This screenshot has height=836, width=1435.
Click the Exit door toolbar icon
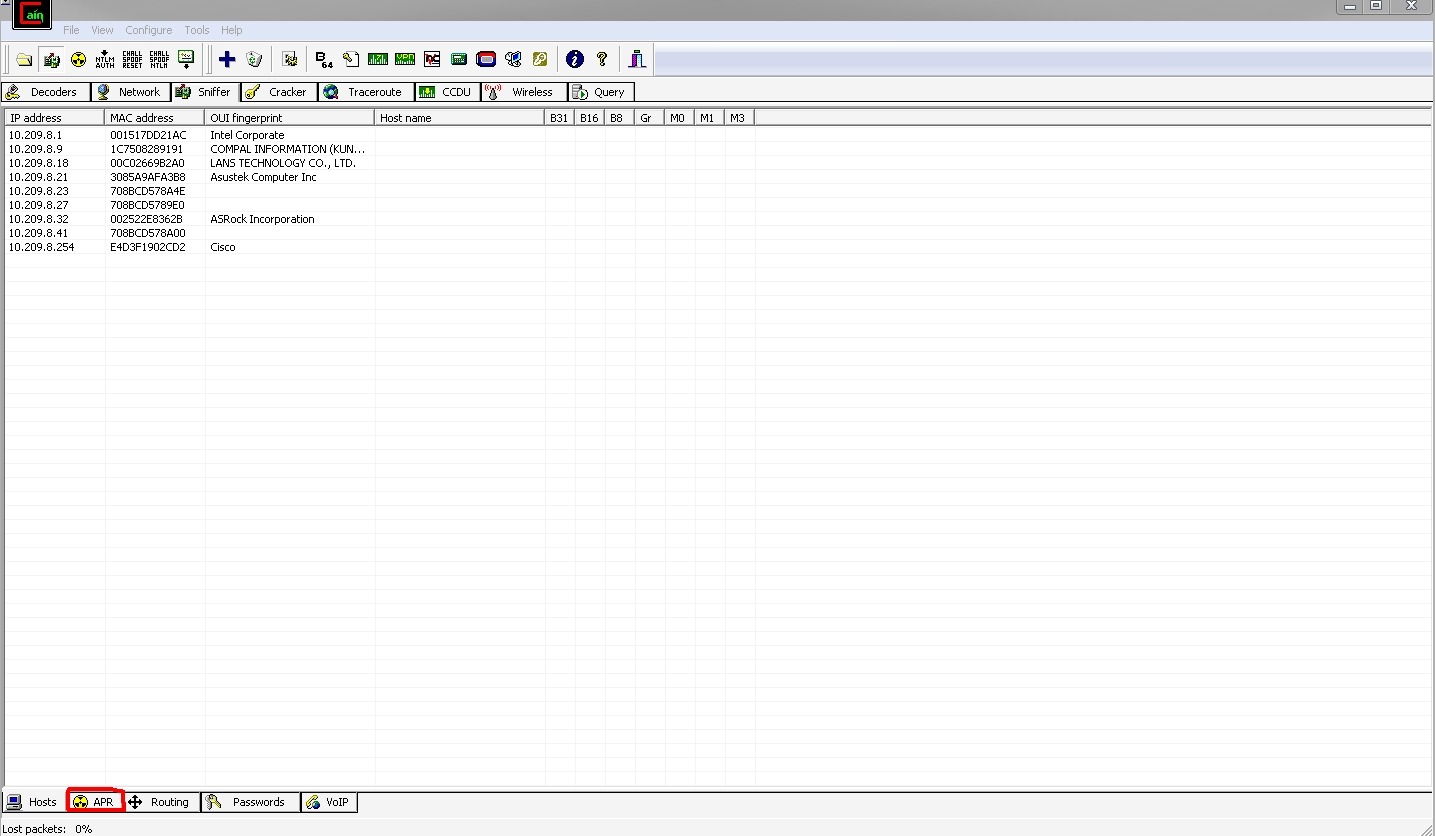click(x=637, y=60)
